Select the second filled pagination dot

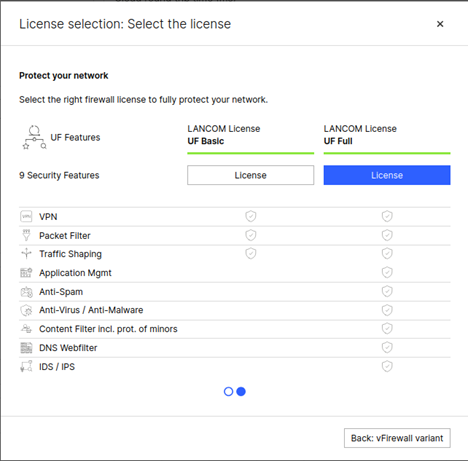click(x=241, y=391)
